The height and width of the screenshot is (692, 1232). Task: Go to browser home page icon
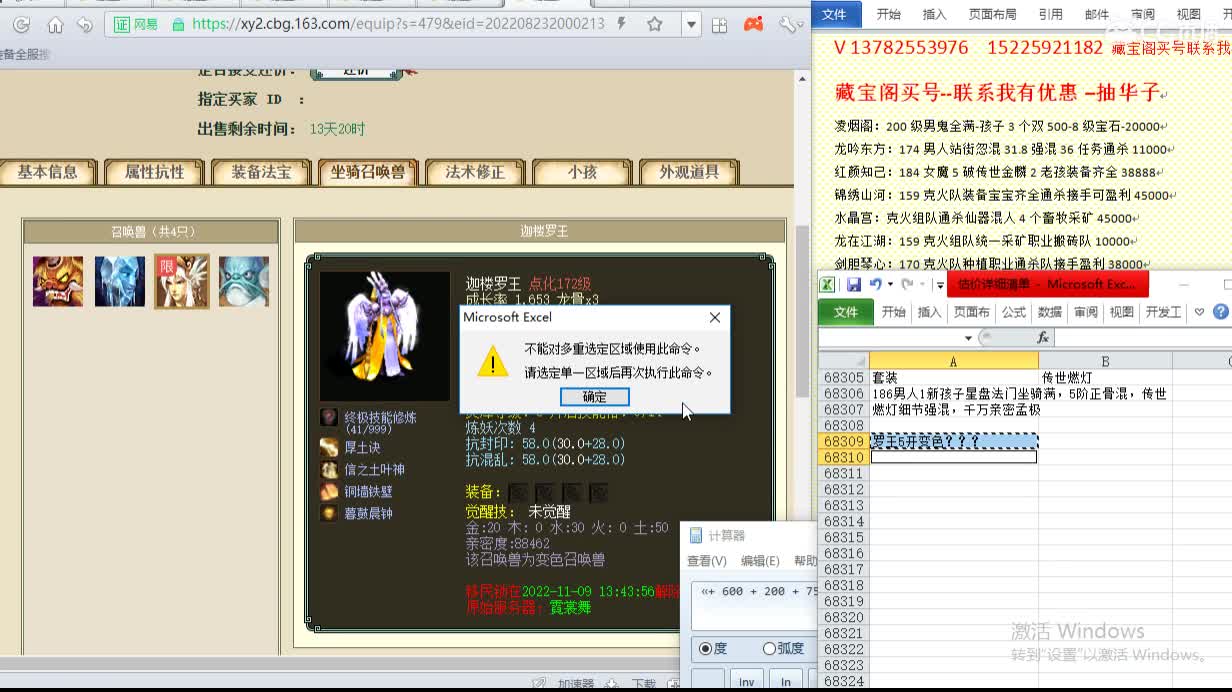point(55,24)
